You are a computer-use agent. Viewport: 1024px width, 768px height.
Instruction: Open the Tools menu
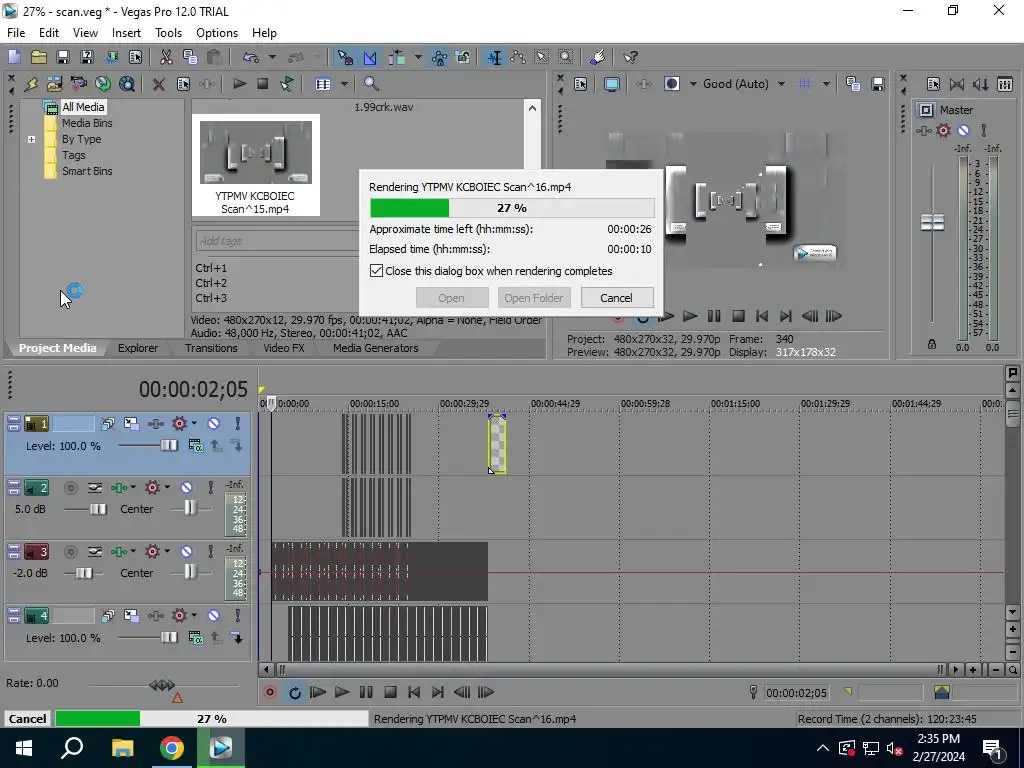click(x=168, y=33)
